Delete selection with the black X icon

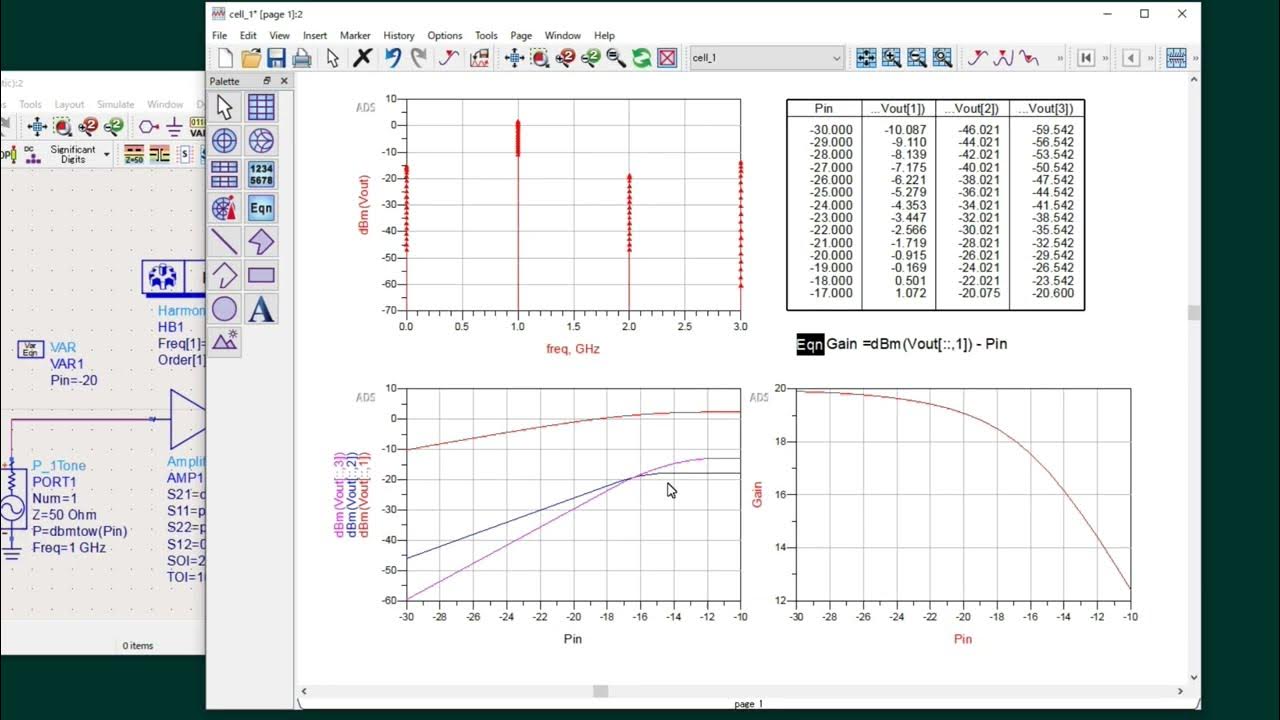[362, 58]
